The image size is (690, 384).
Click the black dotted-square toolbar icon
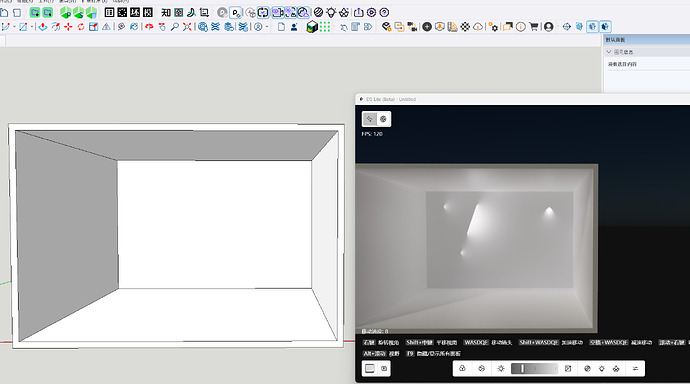122,12
